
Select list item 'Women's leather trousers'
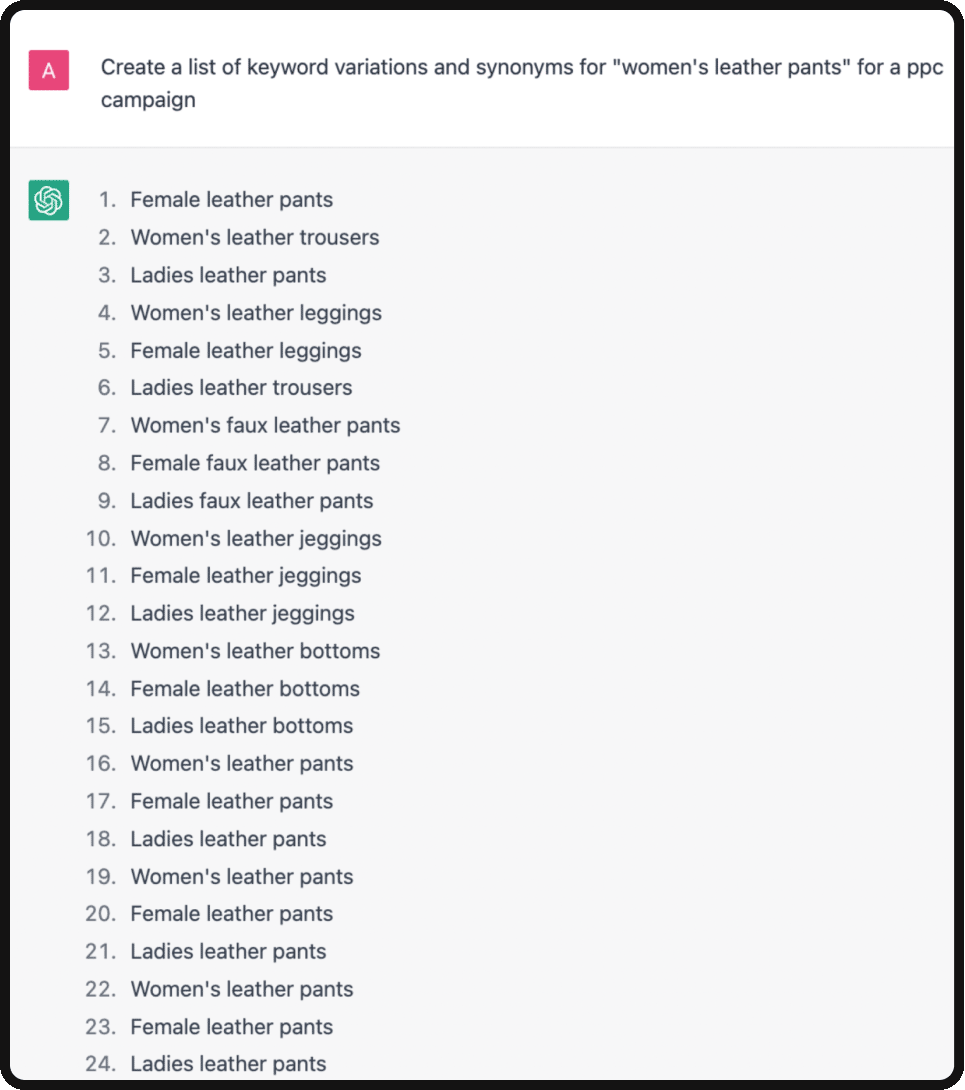254,238
